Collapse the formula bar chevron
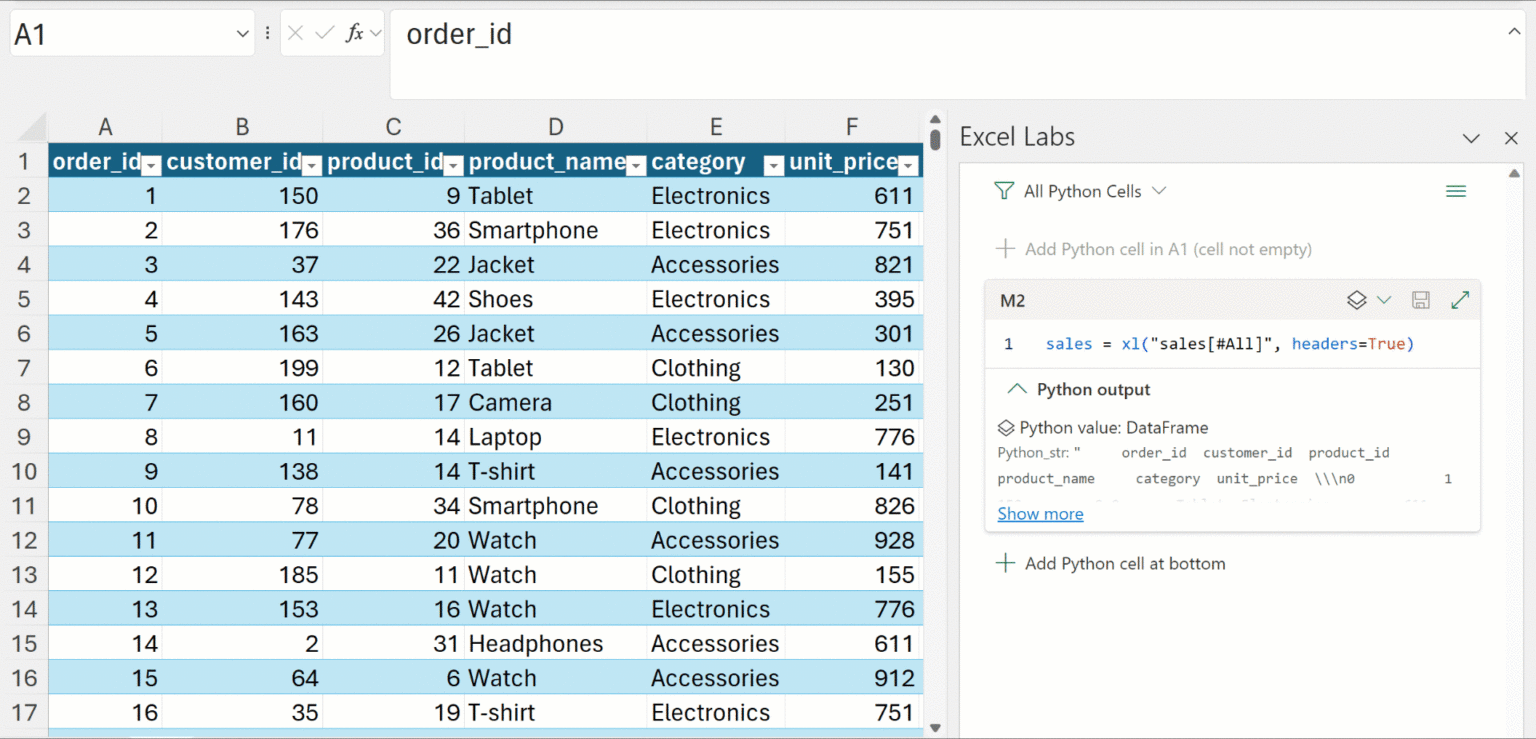Image resolution: width=1536 pixels, height=739 pixels. point(1514,32)
